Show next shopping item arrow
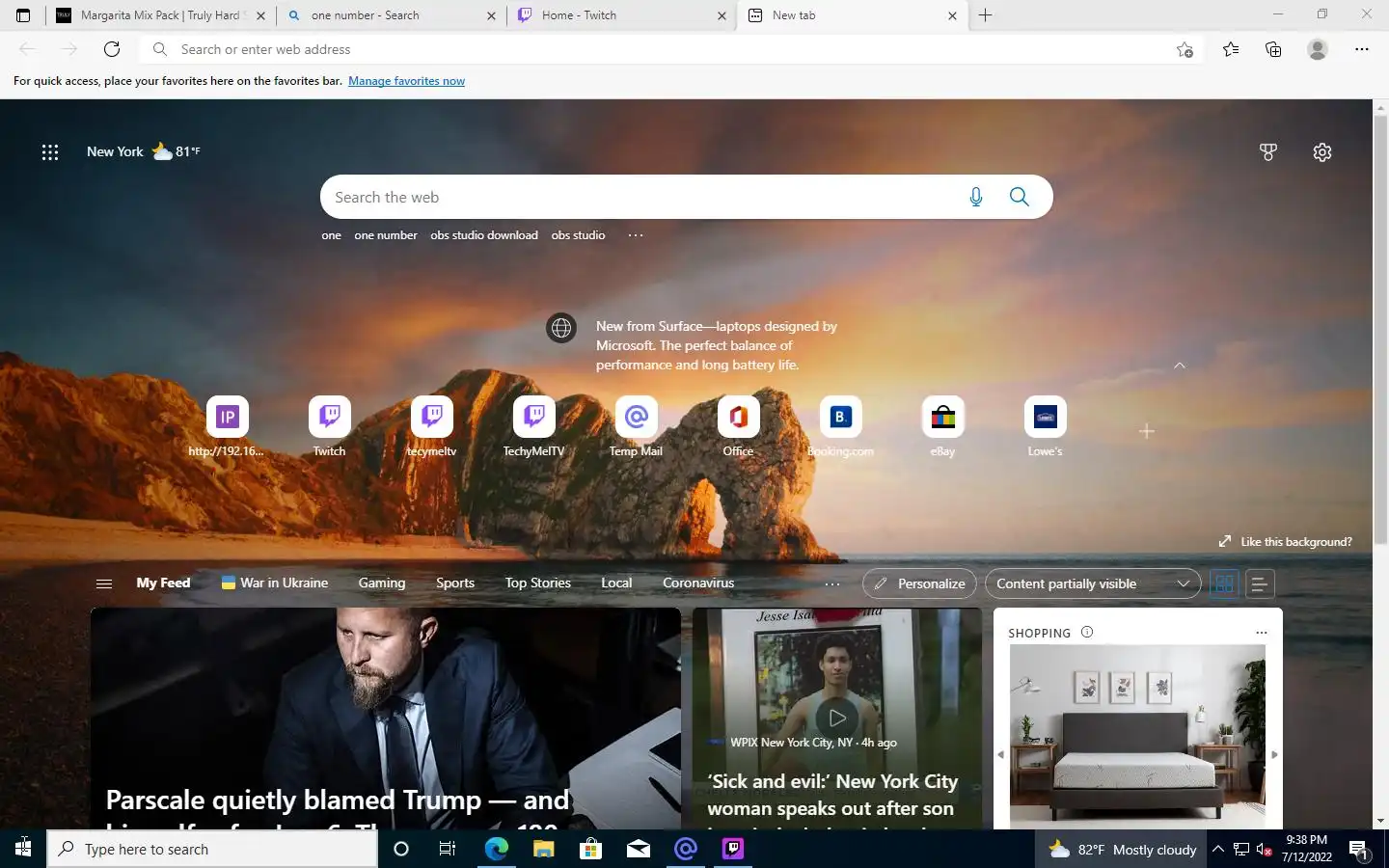The height and width of the screenshot is (868, 1389). pyautogui.click(x=1274, y=755)
